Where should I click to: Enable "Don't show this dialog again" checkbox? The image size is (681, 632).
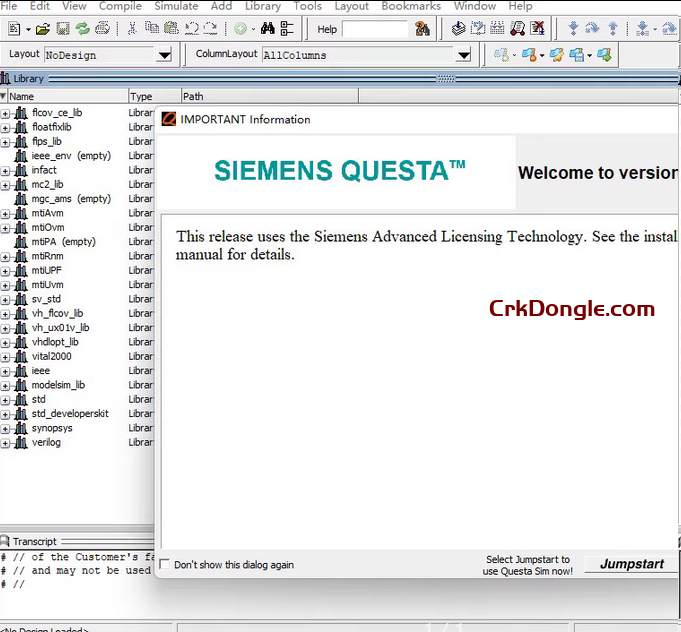coord(165,565)
